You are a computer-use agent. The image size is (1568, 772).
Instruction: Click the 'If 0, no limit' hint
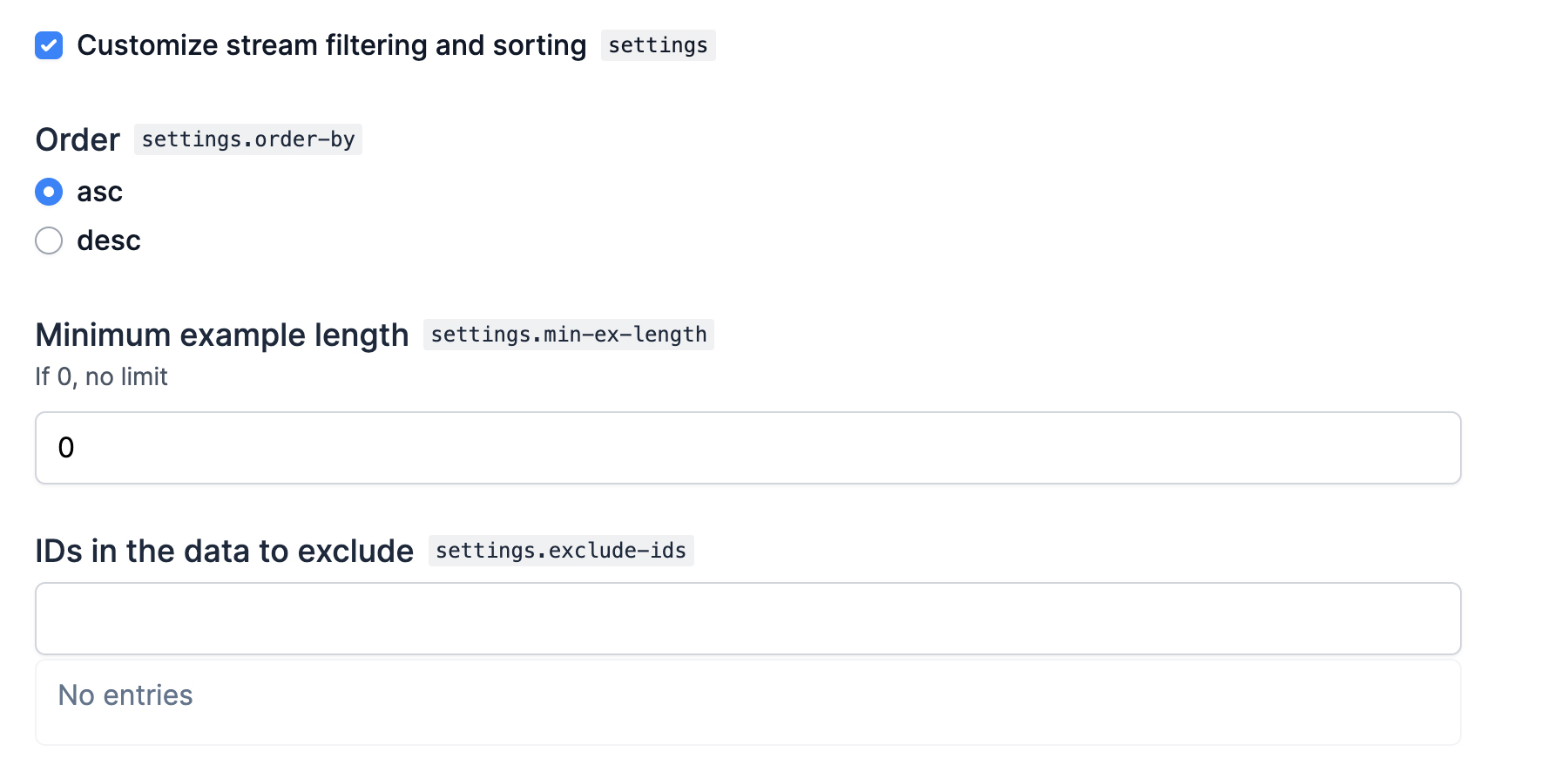[101, 376]
